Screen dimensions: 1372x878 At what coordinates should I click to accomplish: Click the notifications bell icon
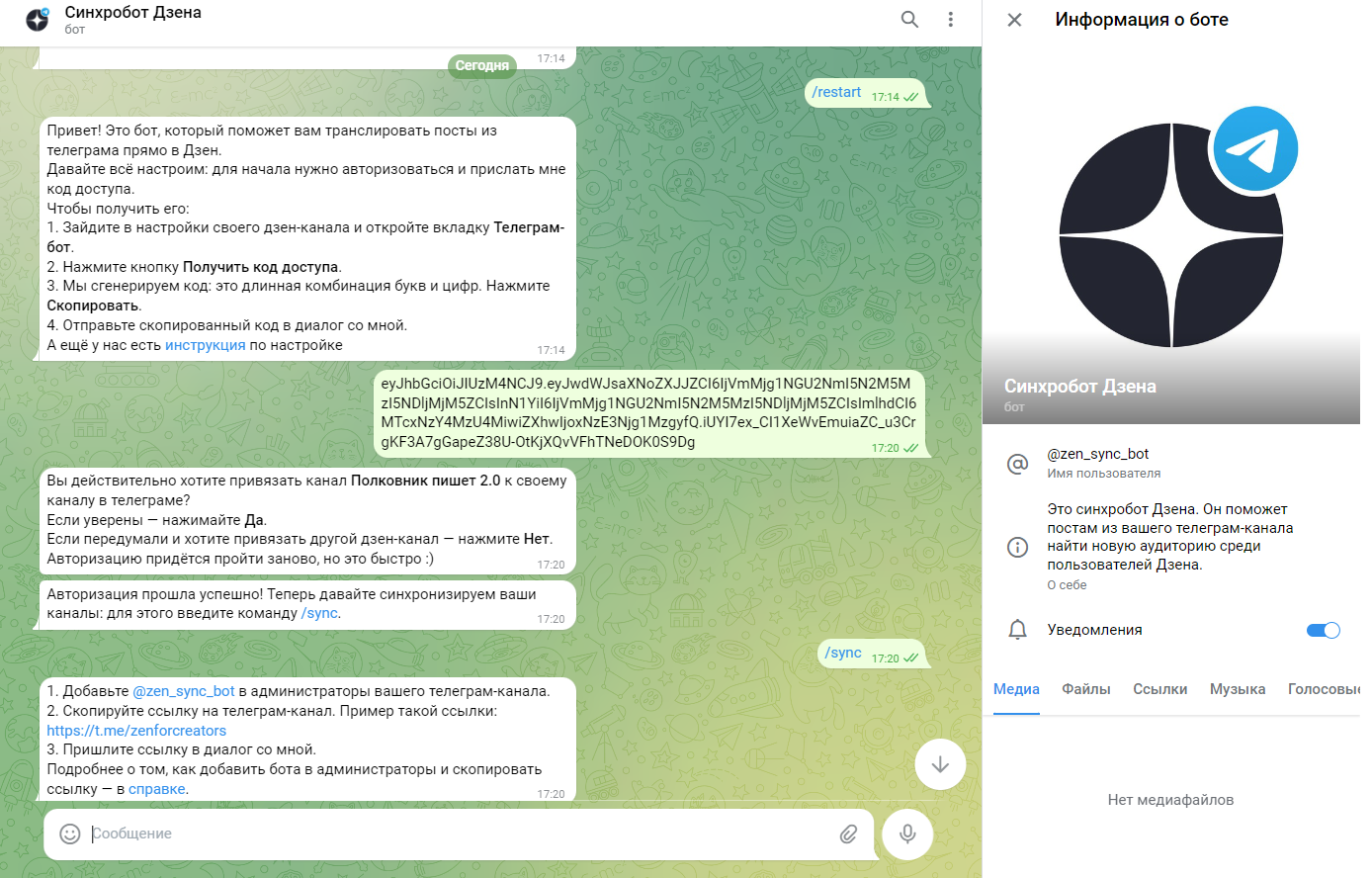pos(1017,630)
